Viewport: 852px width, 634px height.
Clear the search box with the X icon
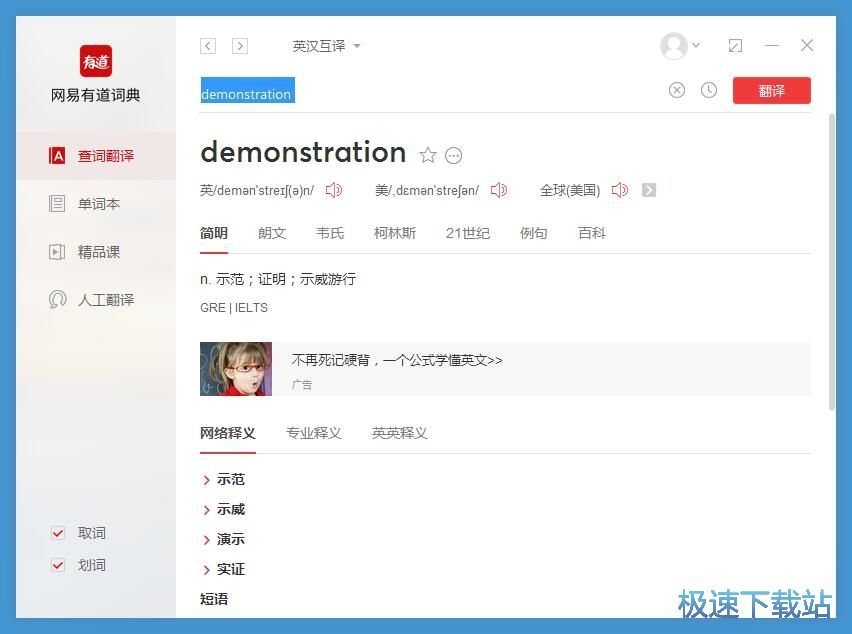click(x=676, y=90)
